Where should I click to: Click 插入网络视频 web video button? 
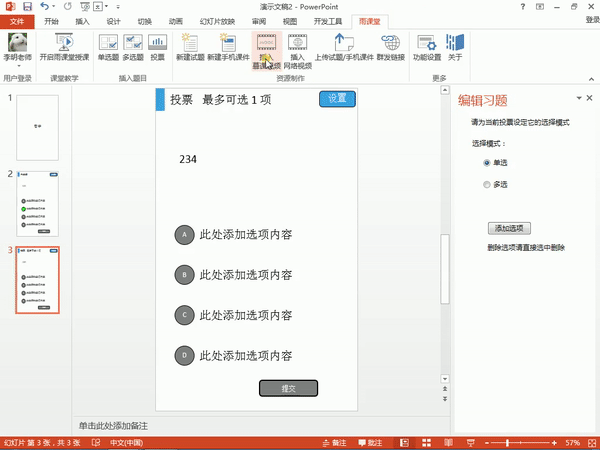297,51
